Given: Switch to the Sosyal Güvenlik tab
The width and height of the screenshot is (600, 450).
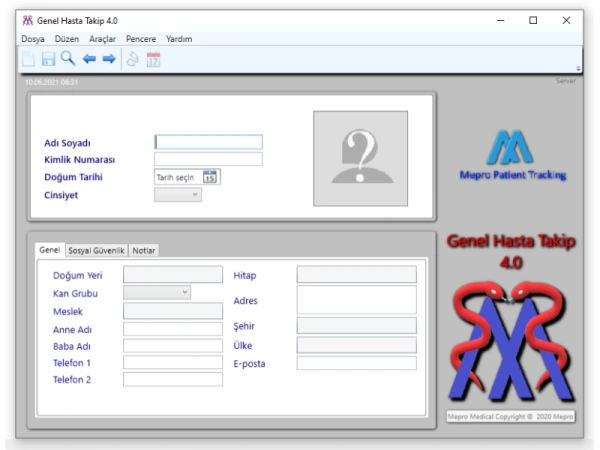Looking at the screenshot, I should coord(96,251).
